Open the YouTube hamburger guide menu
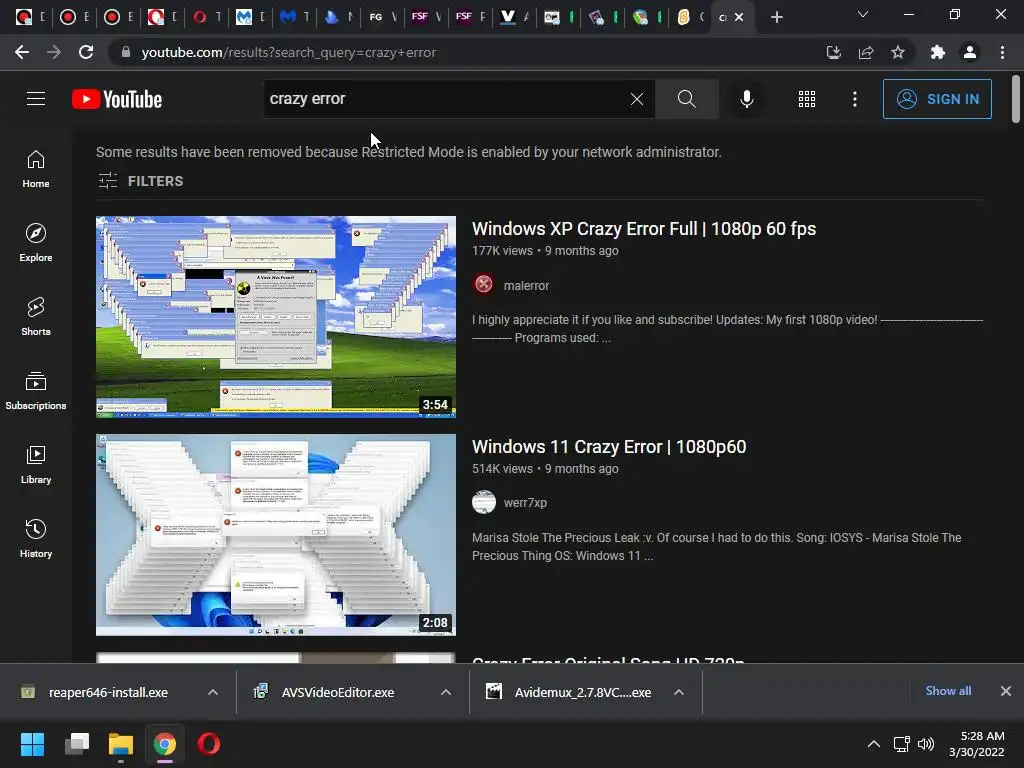The height and width of the screenshot is (768, 1024). pos(36,99)
